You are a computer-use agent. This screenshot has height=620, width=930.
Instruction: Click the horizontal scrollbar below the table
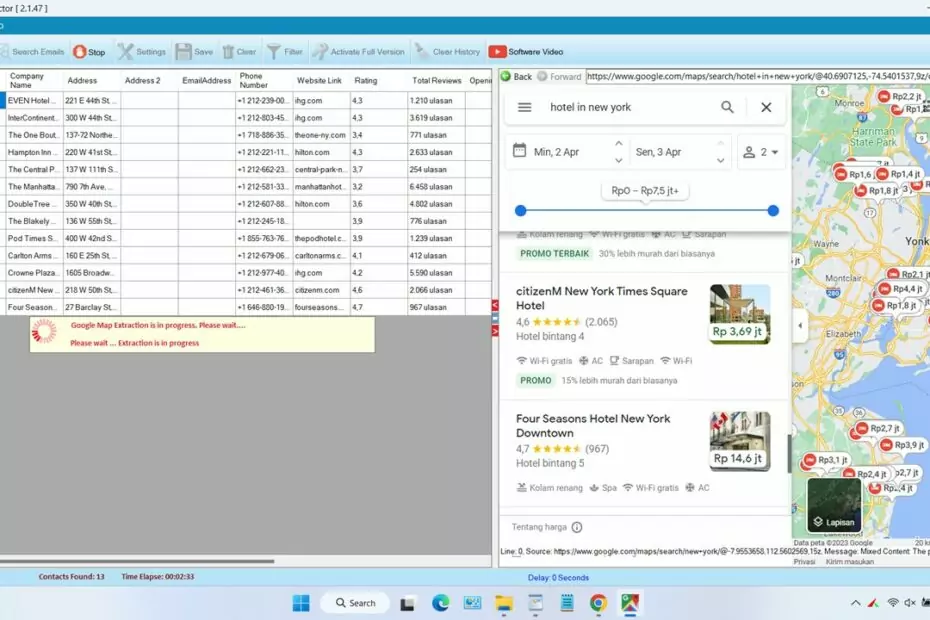pos(137,561)
